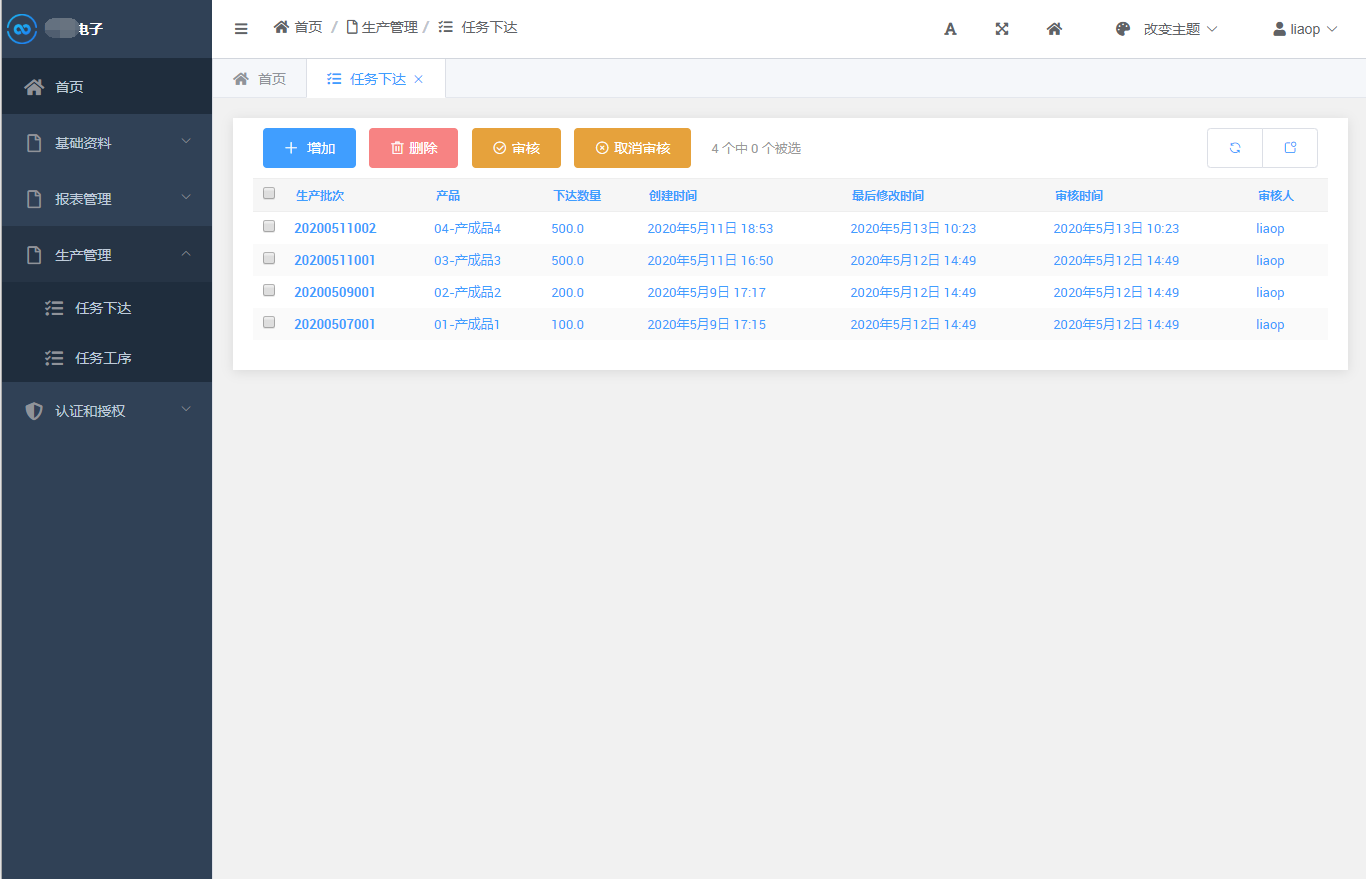Click the 首页 breadcrumb link

pyautogui.click(x=308, y=27)
